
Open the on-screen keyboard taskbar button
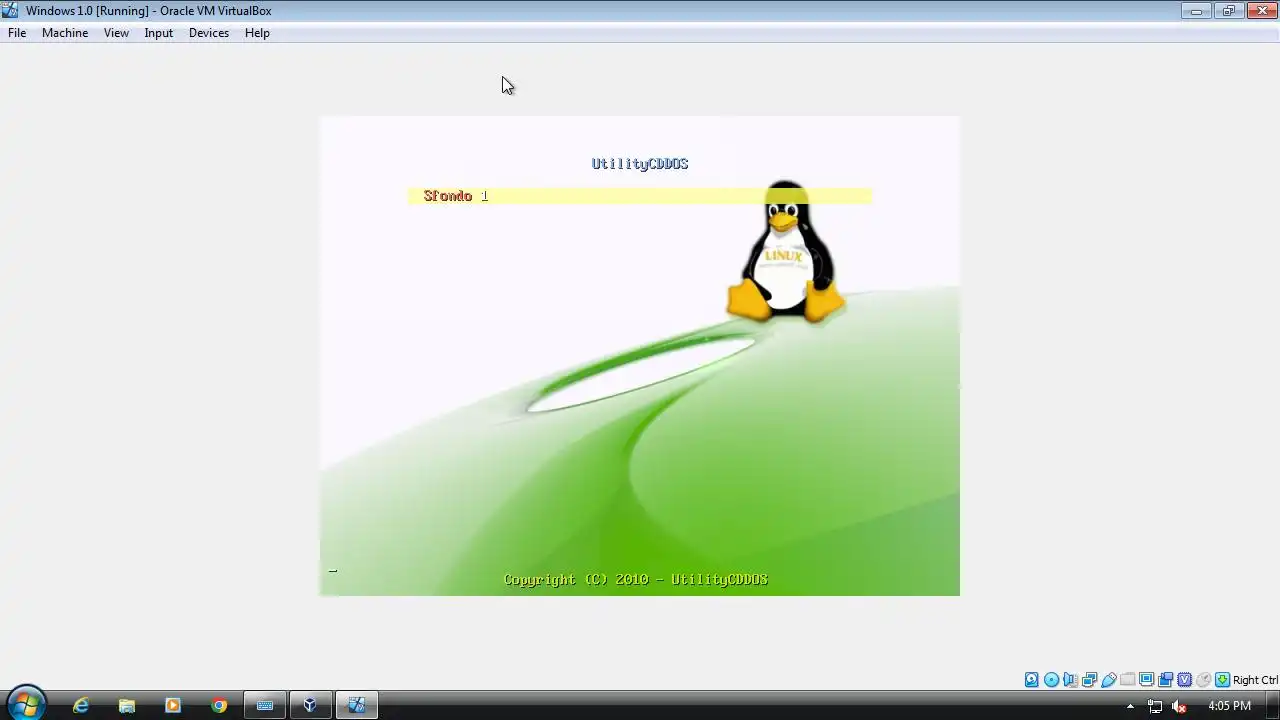[265, 705]
